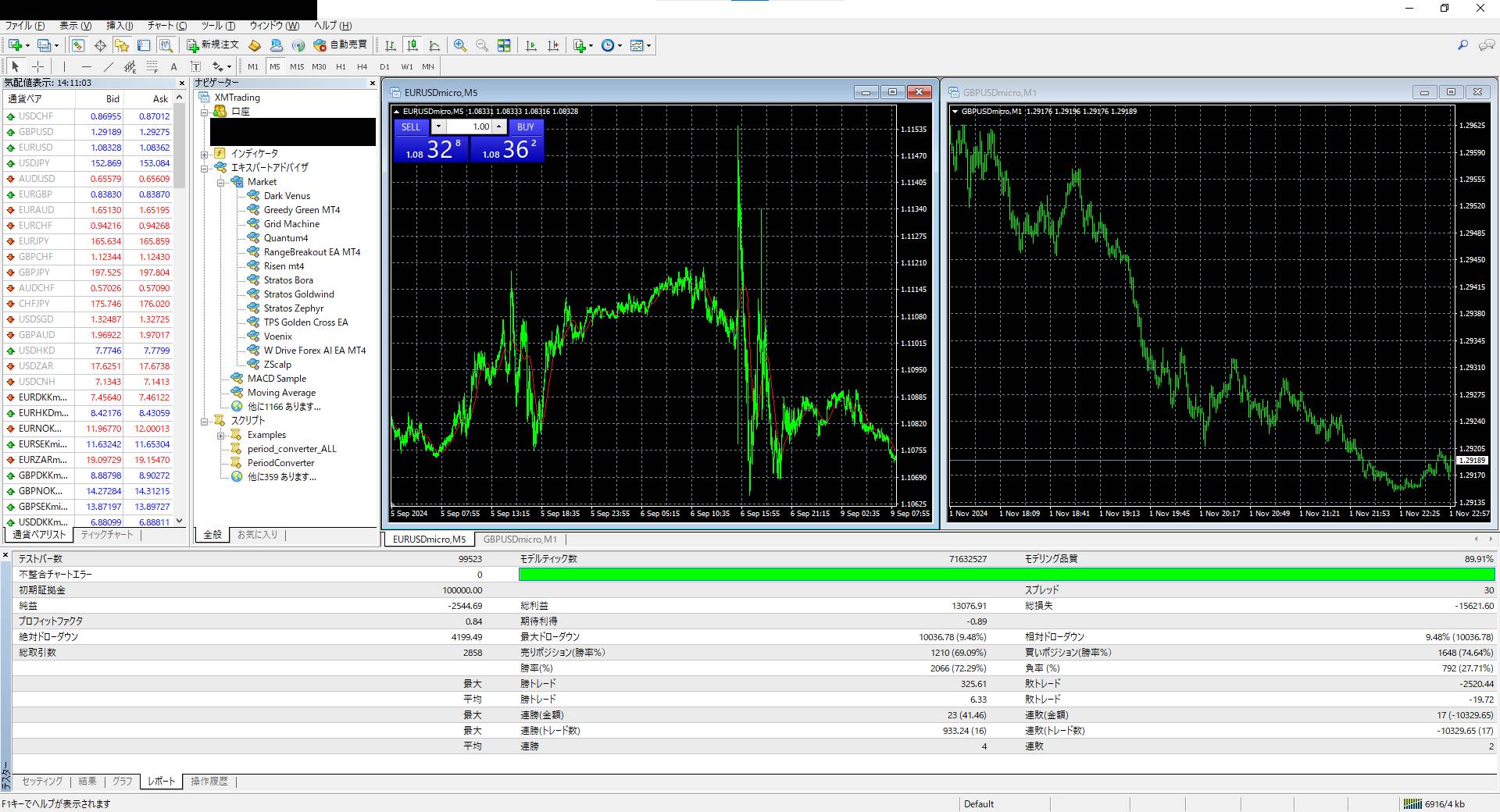Select the equidistant channel tool
1500x812 pixels.
coord(130,66)
